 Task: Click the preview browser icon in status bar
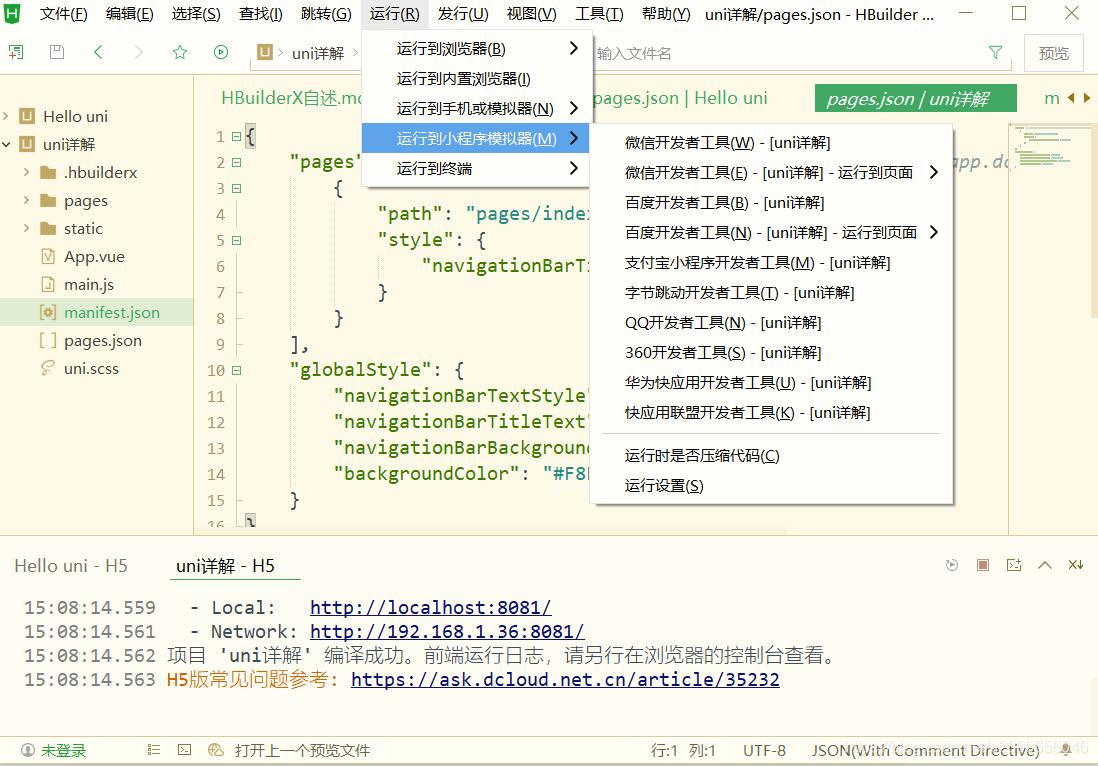(216, 750)
